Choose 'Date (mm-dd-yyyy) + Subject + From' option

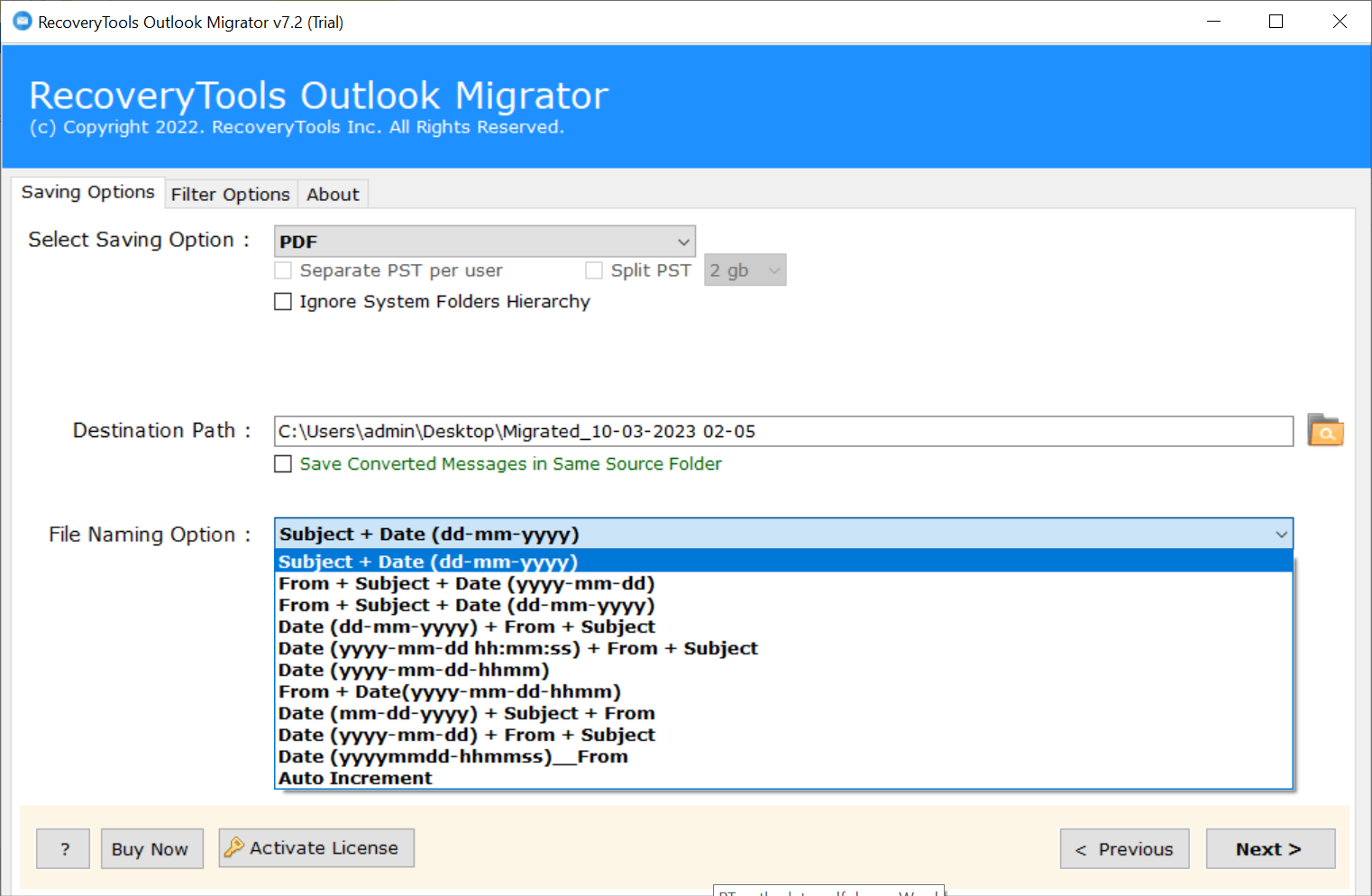783,713
